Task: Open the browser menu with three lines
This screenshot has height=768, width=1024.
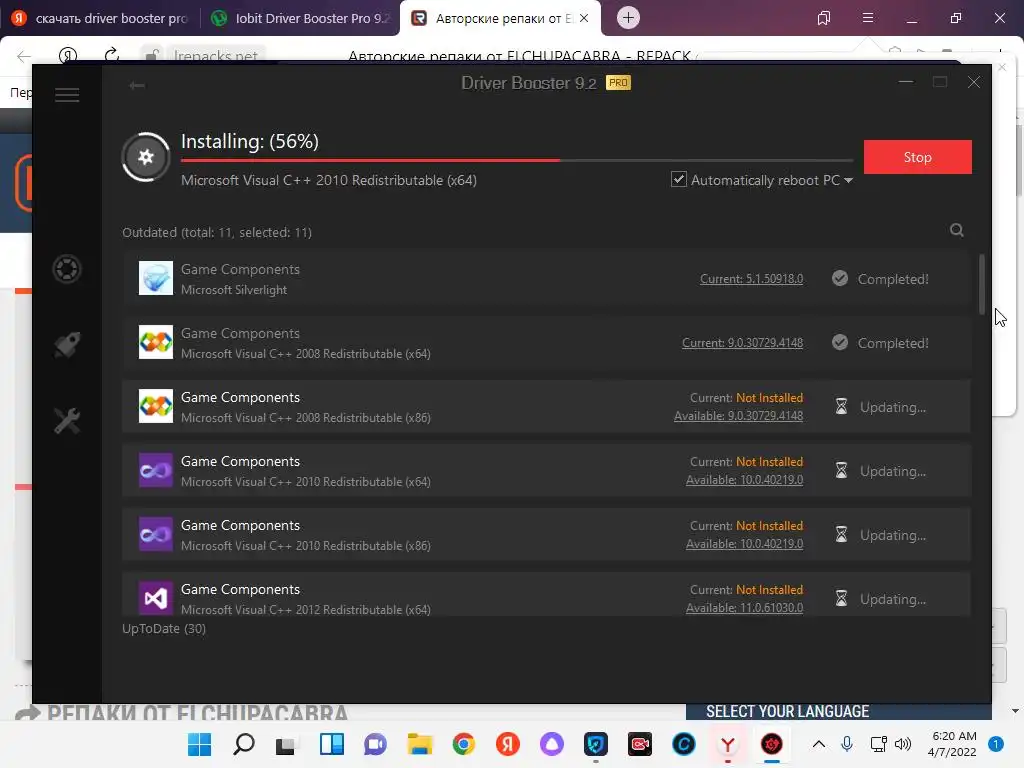Action: pos(868,18)
